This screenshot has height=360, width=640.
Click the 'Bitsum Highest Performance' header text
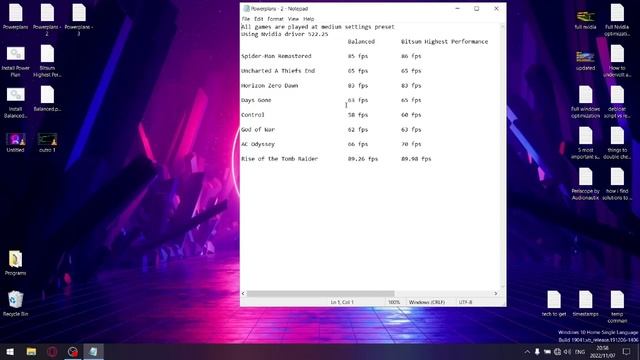pyautogui.click(x=444, y=42)
